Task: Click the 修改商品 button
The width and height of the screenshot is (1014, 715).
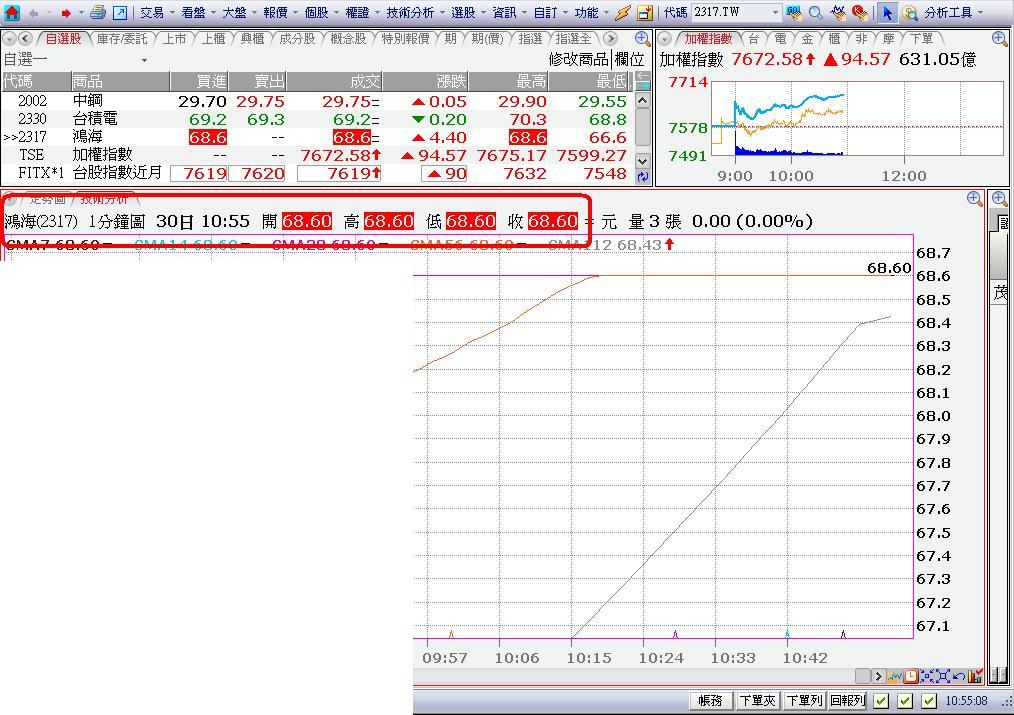Action: click(x=578, y=59)
